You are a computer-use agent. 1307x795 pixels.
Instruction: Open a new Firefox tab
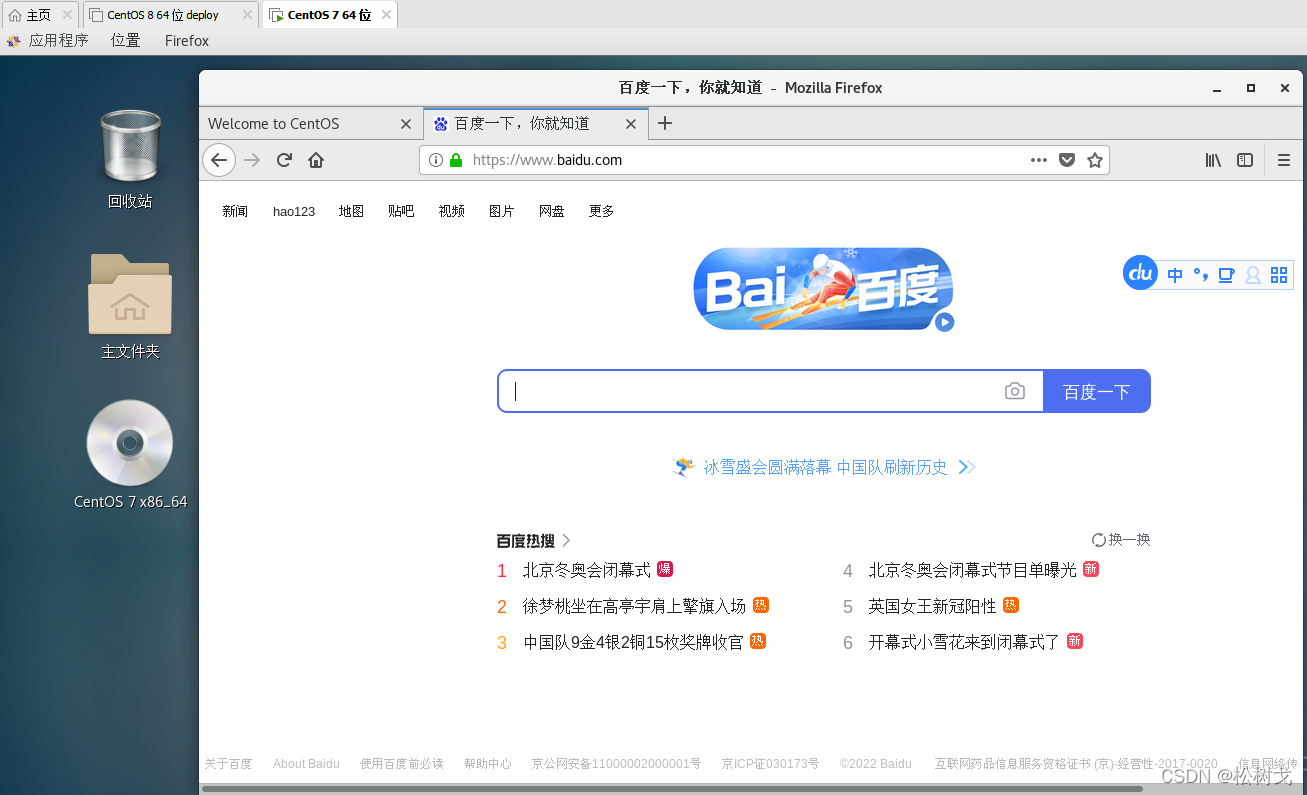pyautogui.click(x=665, y=123)
